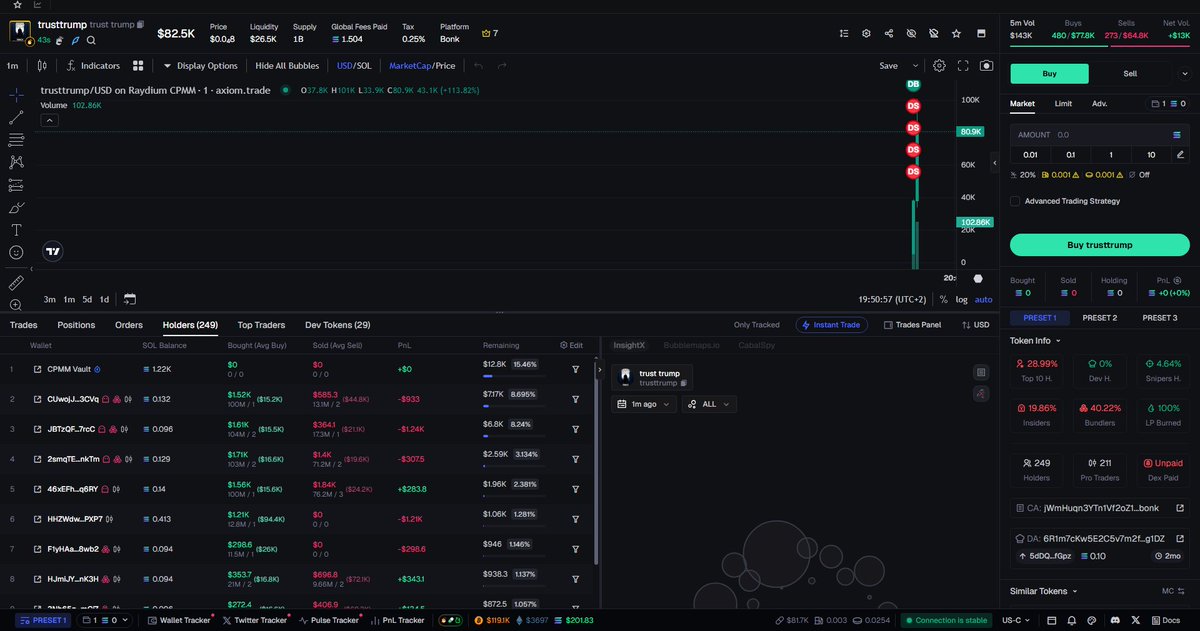The width and height of the screenshot is (1200, 631).
Task: Enable Advanced Trading Strategy checkbox
Action: [x=1015, y=201]
